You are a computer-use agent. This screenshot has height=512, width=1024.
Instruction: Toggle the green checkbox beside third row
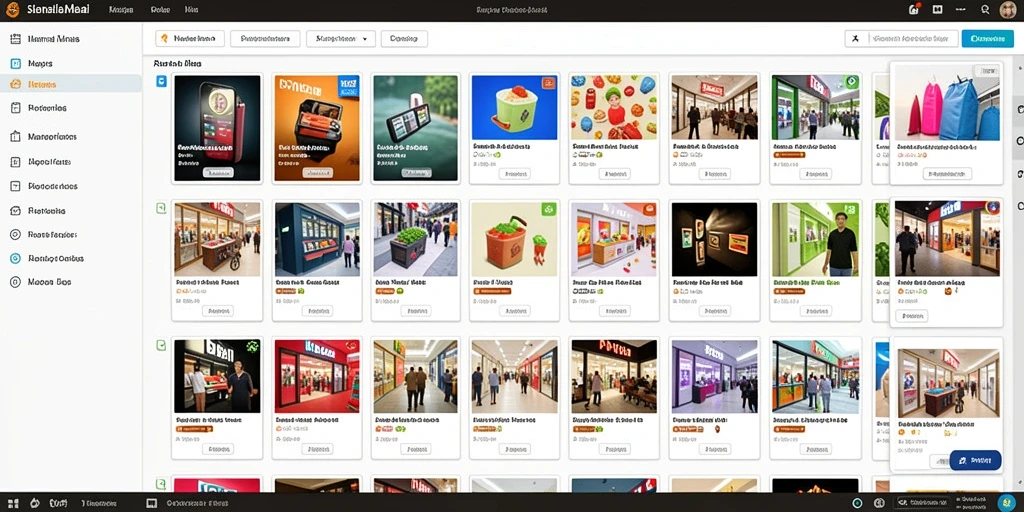(161, 345)
